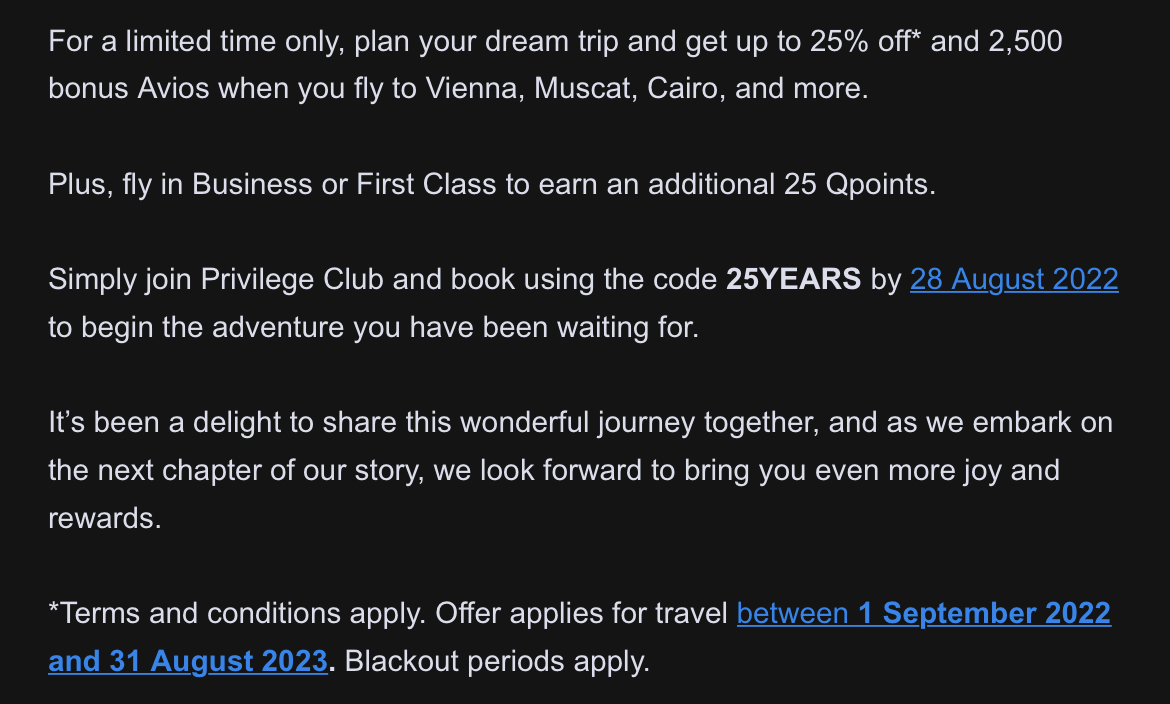
Task: Click the "Business or First Class" phrase
Action: click(344, 184)
